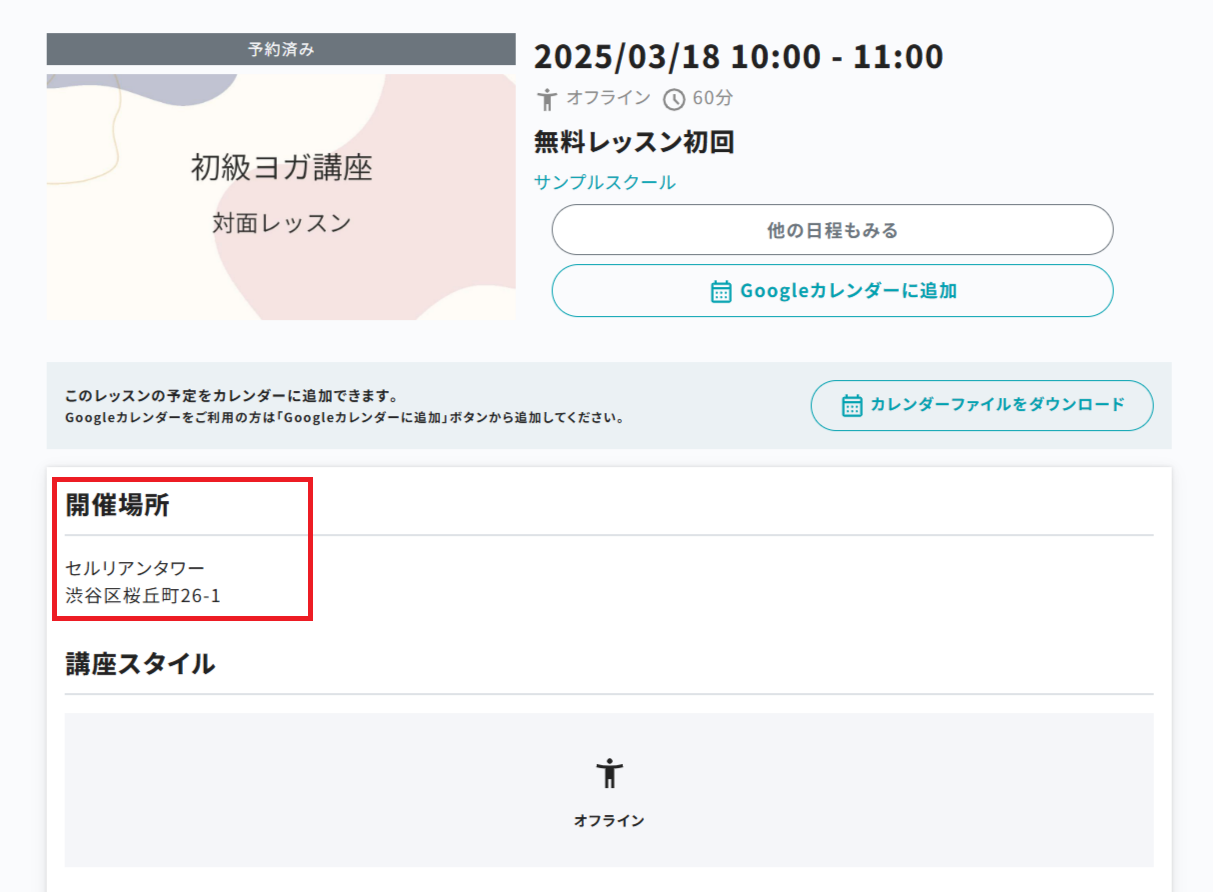Add lesson via Googleカレンダーに追加 text

coord(848,291)
